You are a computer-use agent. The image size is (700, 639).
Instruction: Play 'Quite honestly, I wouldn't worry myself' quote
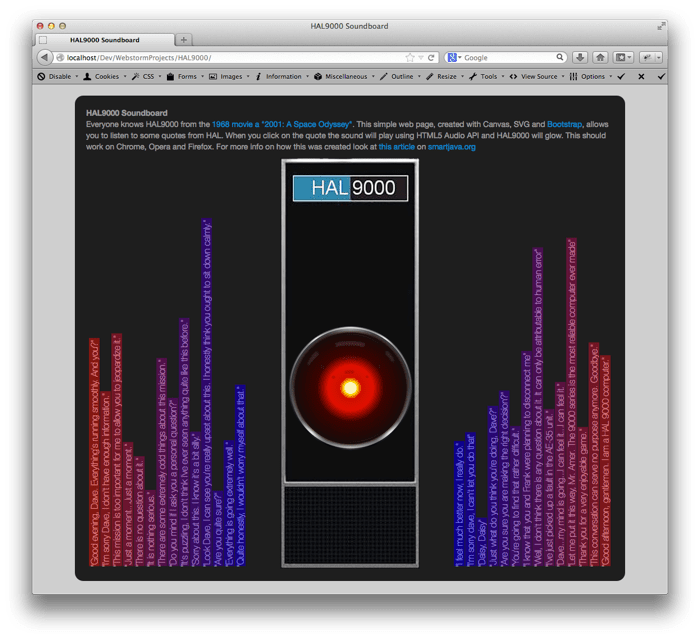(240, 476)
